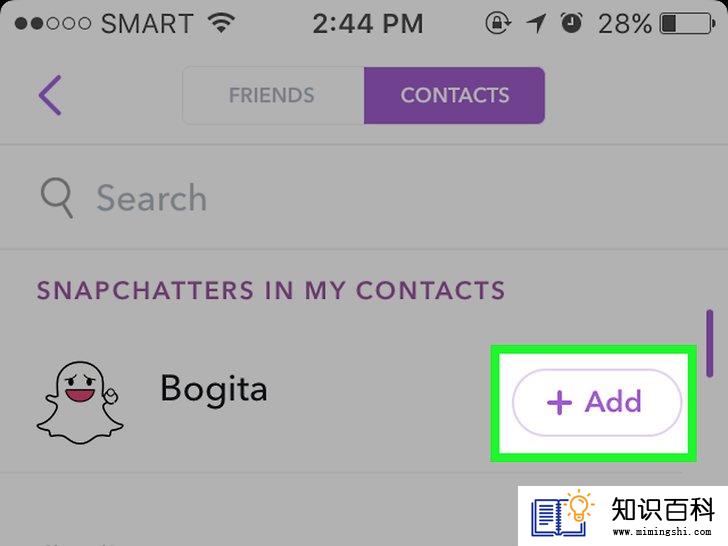Image resolution: width=728 pixels, height=546 pixels.
Task: Click the purple scrollbar indicator
Action: (x=709, y=344)
